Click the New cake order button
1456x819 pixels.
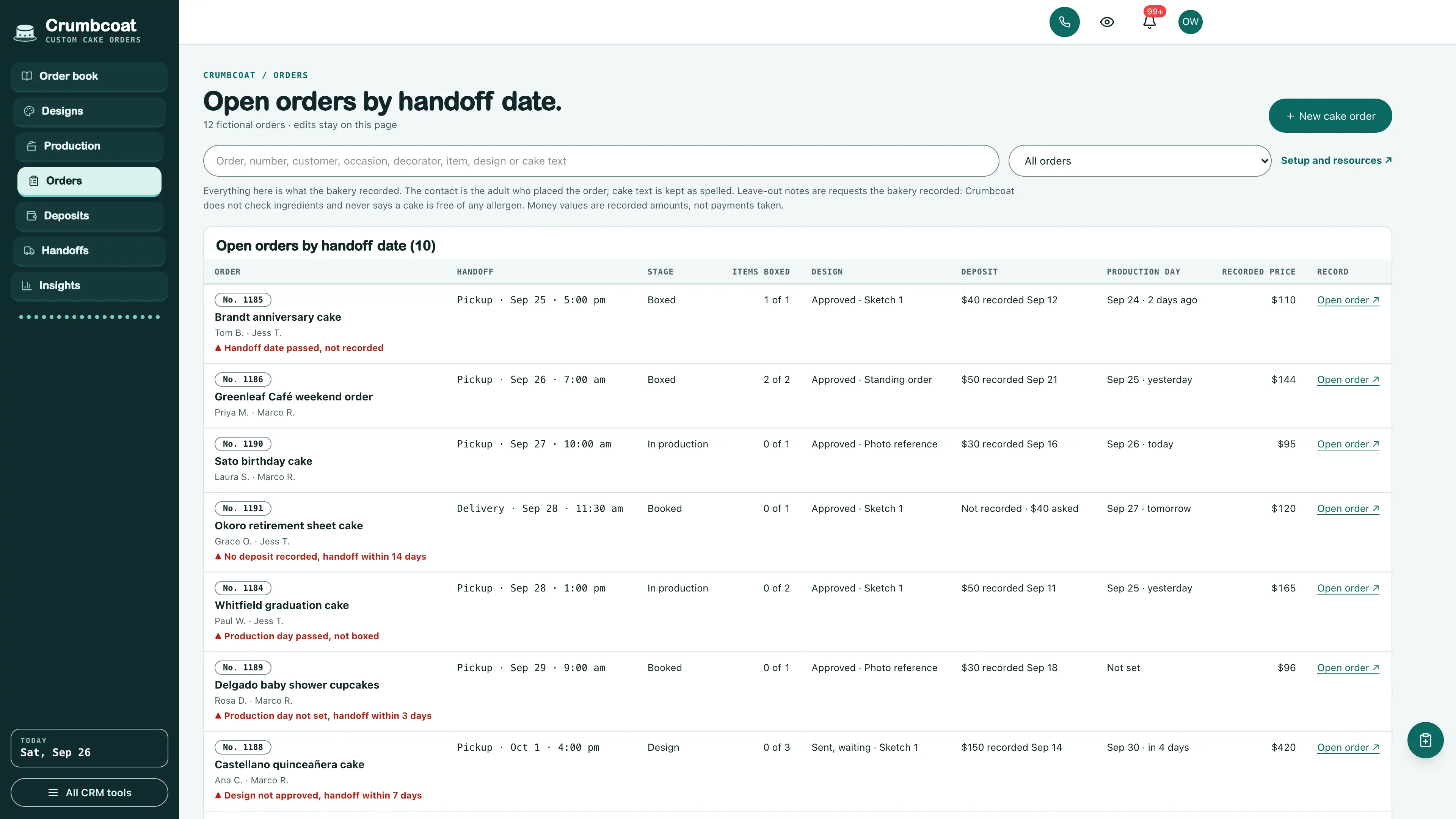(x=1330, y=116)
